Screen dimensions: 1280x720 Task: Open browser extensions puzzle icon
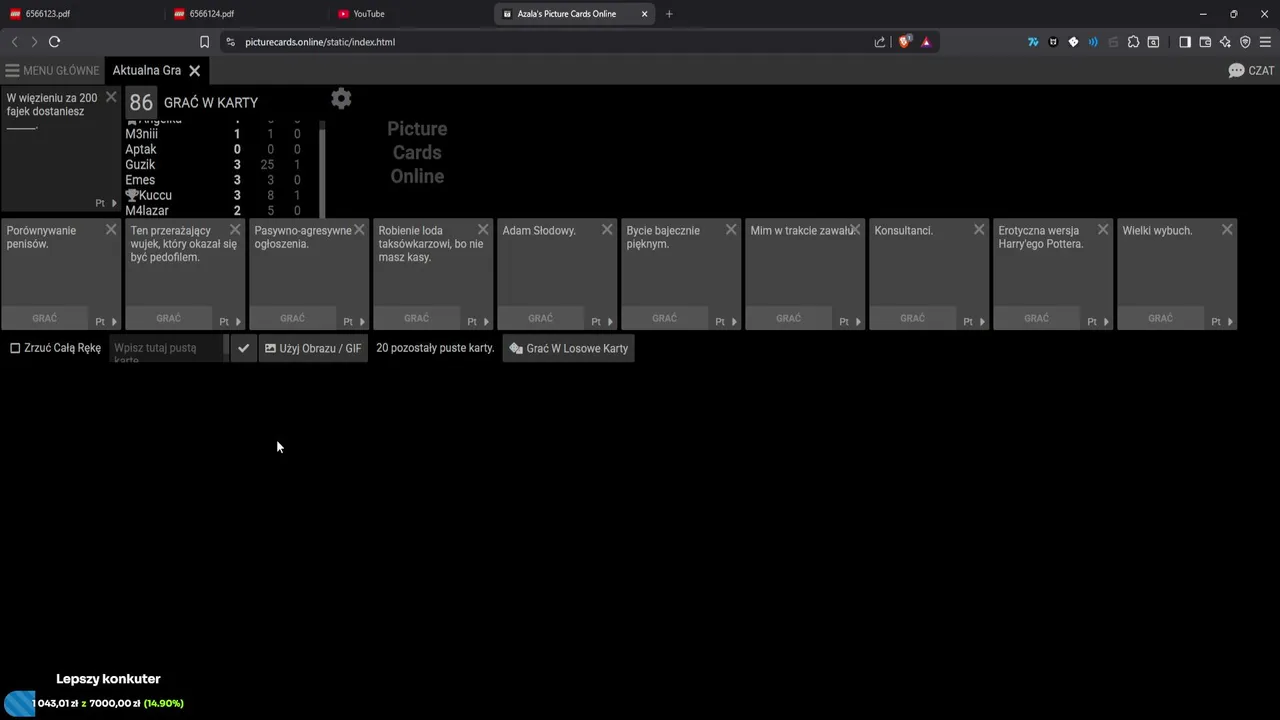point(1133,42)
